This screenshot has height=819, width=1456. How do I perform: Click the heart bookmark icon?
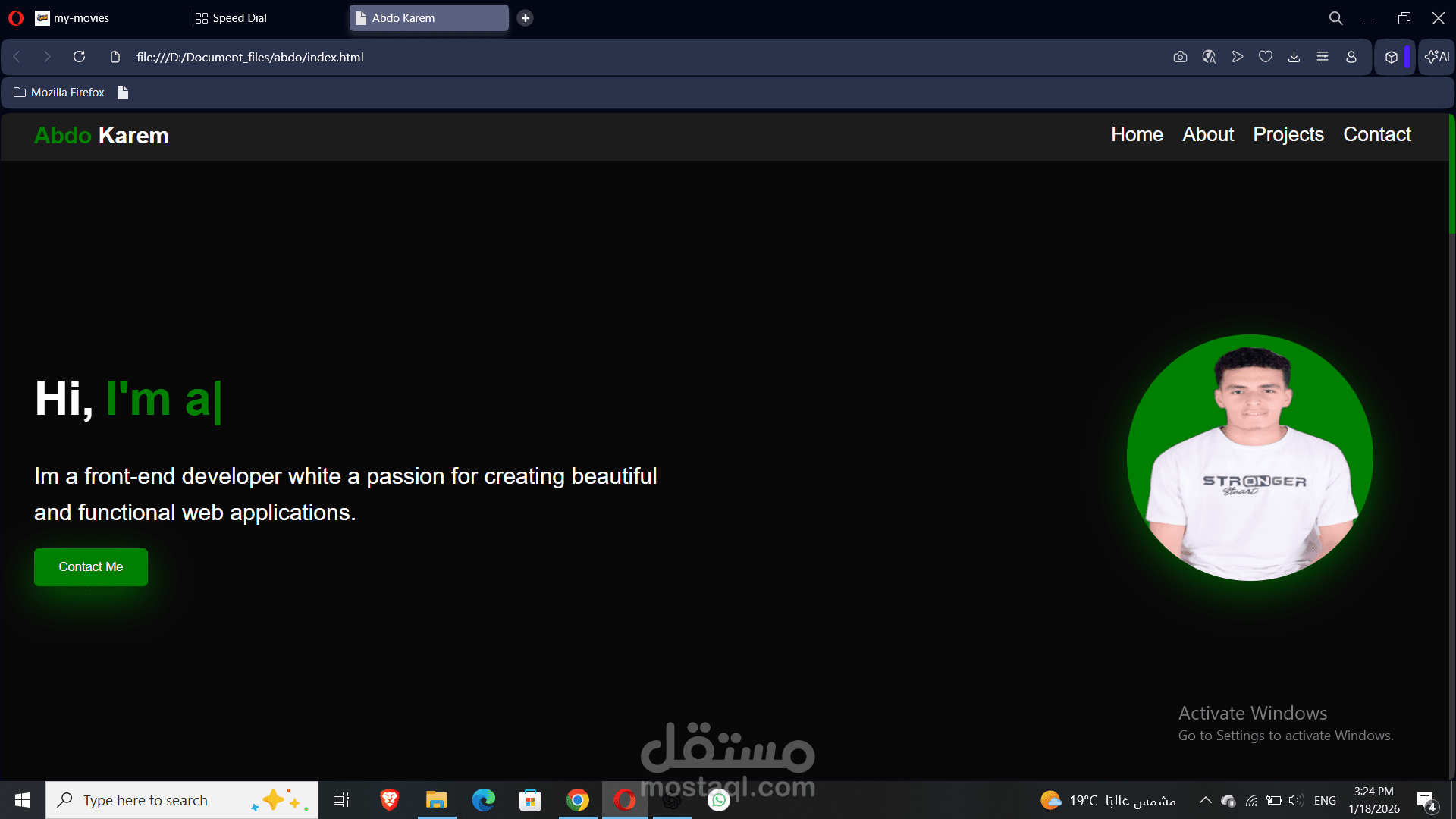1266,57
